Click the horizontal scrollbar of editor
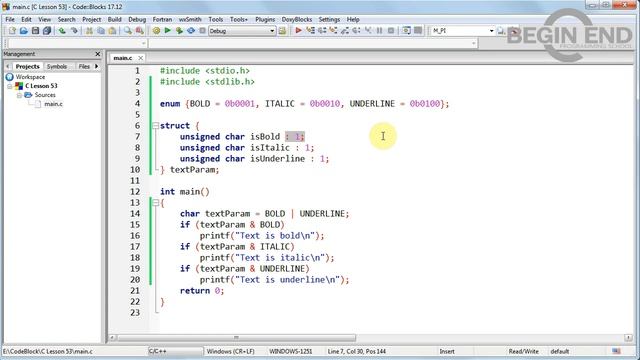 236,338
